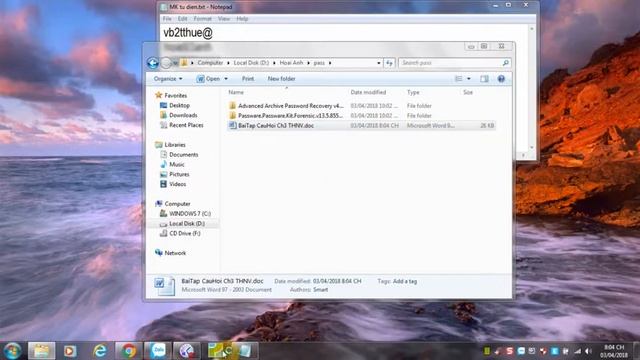Show the preview pane icon in toolbar
The image size is (640, 360).
[x=484, y=79]
